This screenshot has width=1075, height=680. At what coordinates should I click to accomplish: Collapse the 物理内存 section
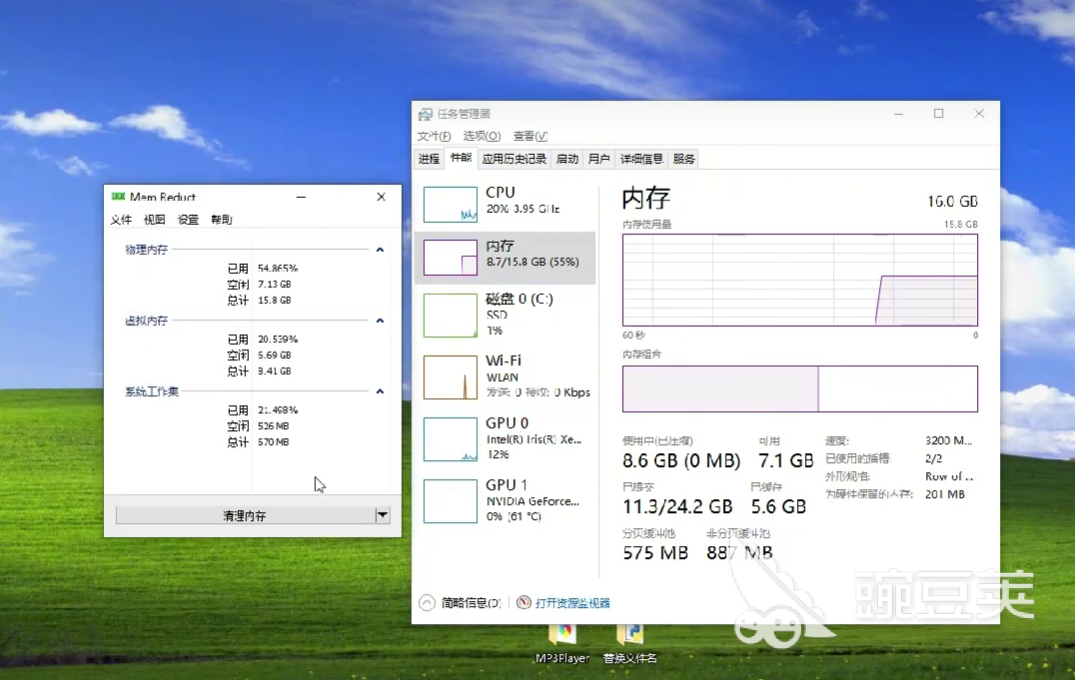click(x=380, y=249)
